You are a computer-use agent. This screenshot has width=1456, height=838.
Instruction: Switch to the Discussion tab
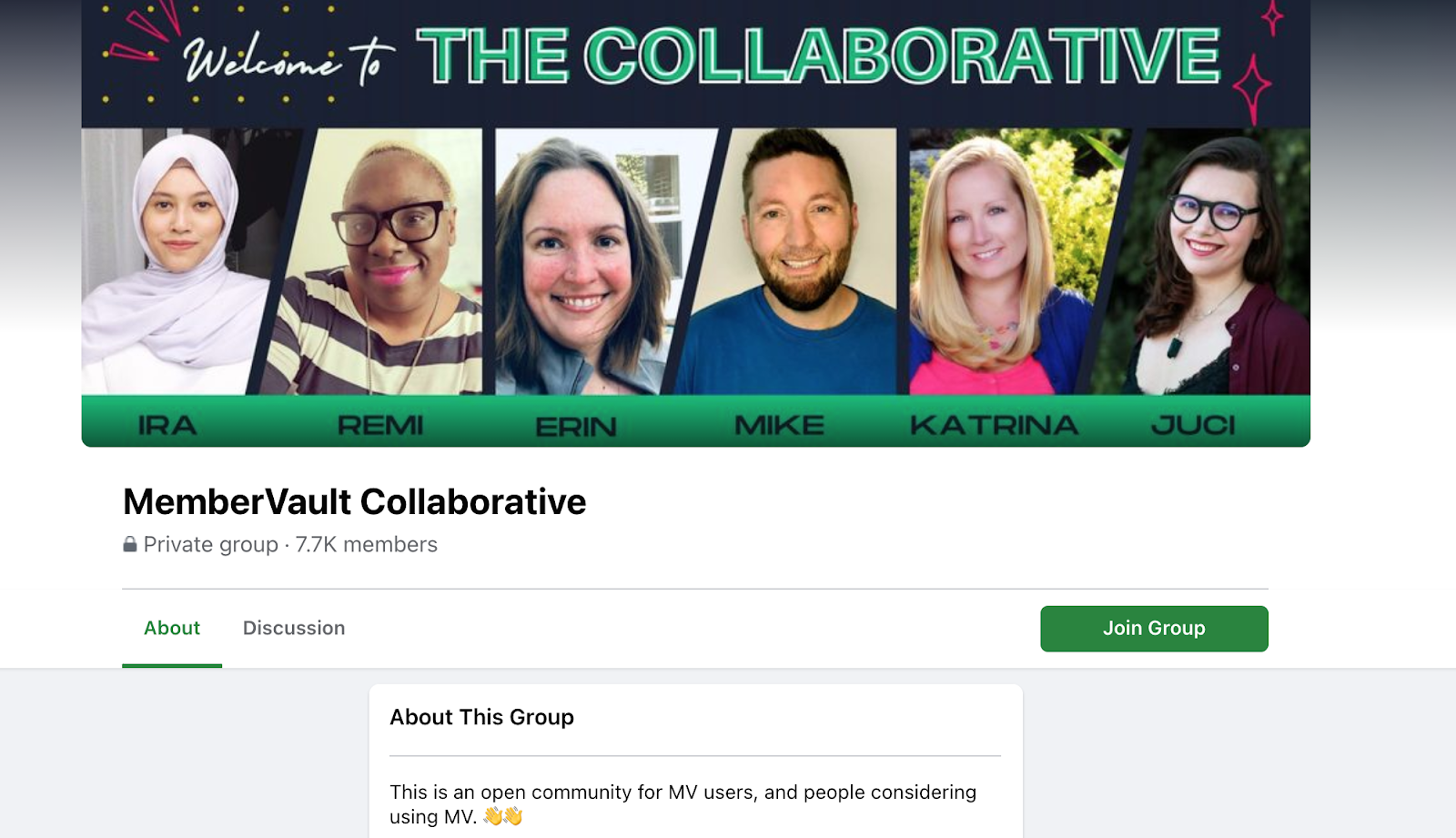click(x=294, y=628)
